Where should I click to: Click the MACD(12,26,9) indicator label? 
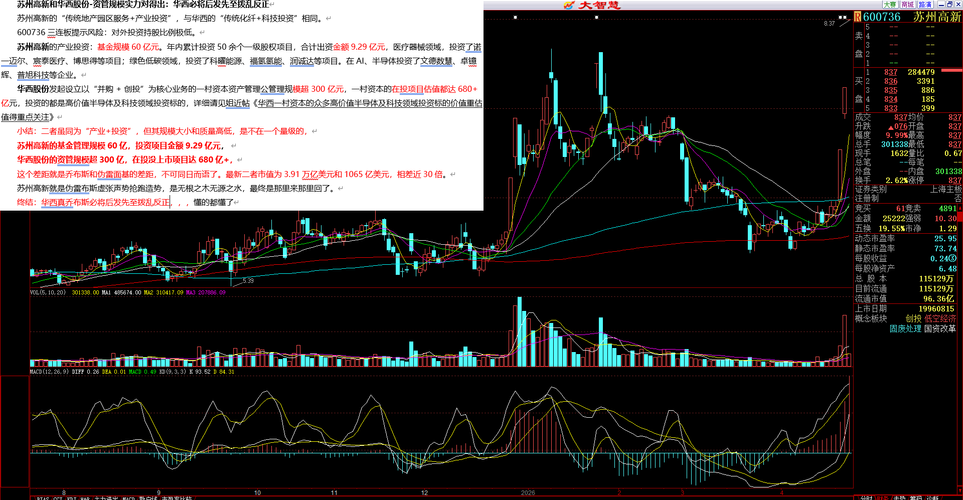[x=50, y=372]
